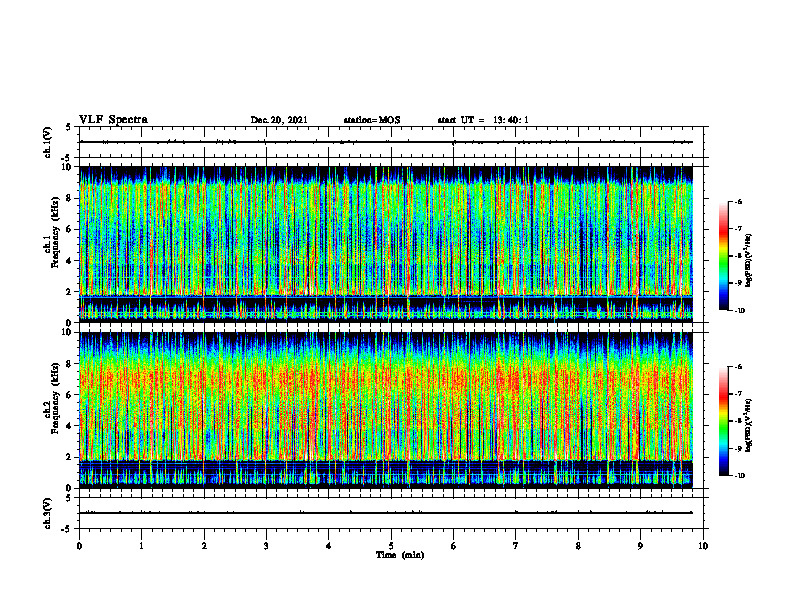Click time axis tick label "1"
Screen dimensions: 792x612
pos(141,546)
